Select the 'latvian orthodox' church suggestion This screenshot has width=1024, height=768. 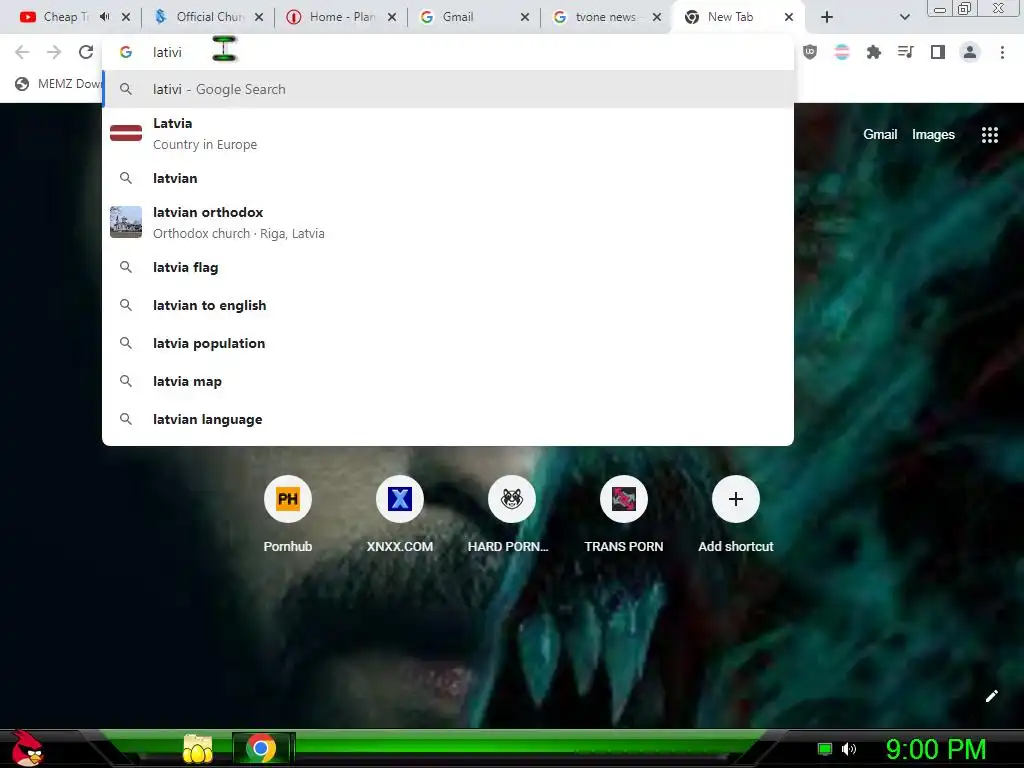pos(448,222)
